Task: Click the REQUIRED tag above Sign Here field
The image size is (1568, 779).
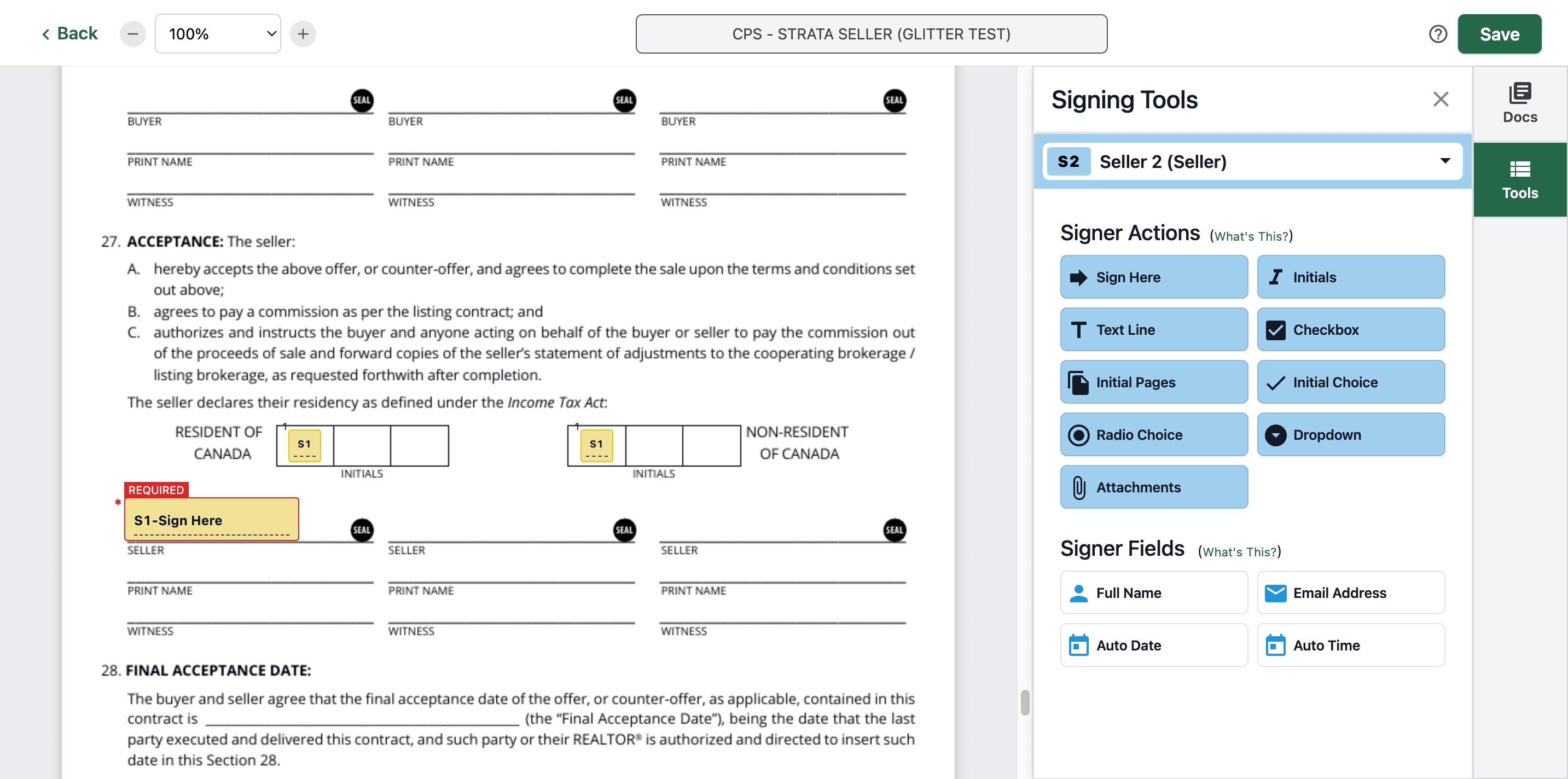Action: [156, 490]
